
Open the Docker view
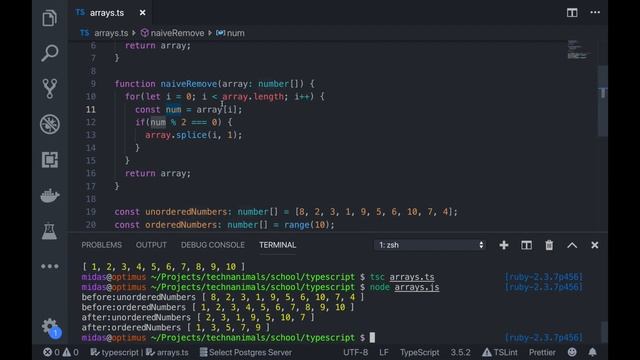(50, 195)
